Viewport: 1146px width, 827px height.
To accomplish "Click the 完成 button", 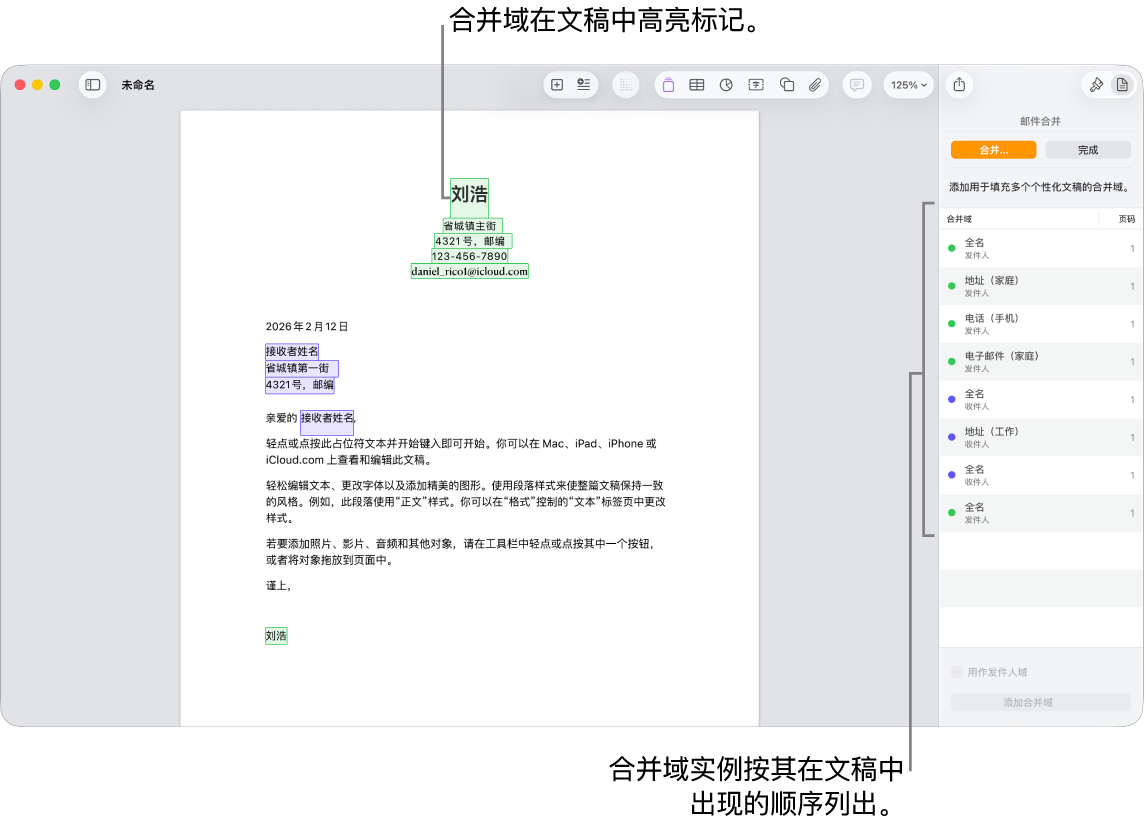I will point(1088,150).
